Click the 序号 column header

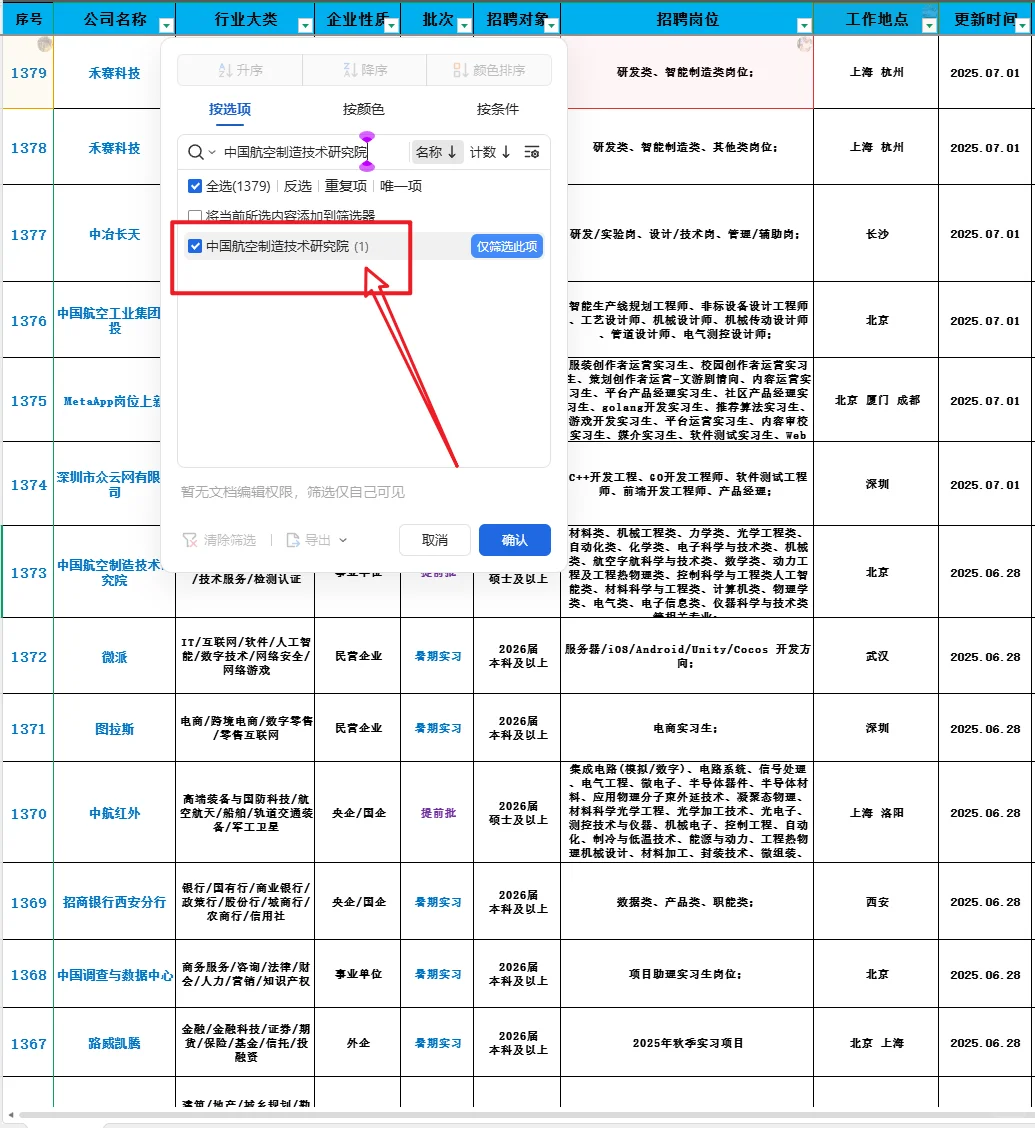coord(28,19)
